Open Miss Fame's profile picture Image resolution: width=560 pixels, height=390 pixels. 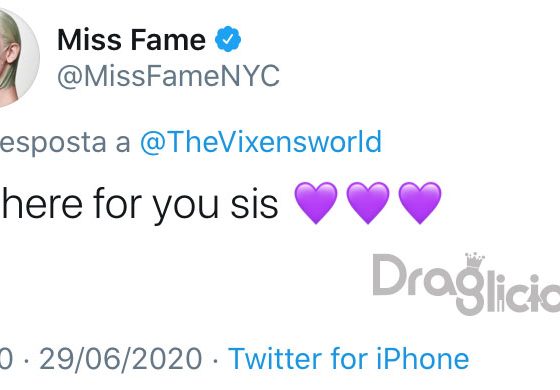[x=18, y=58]
